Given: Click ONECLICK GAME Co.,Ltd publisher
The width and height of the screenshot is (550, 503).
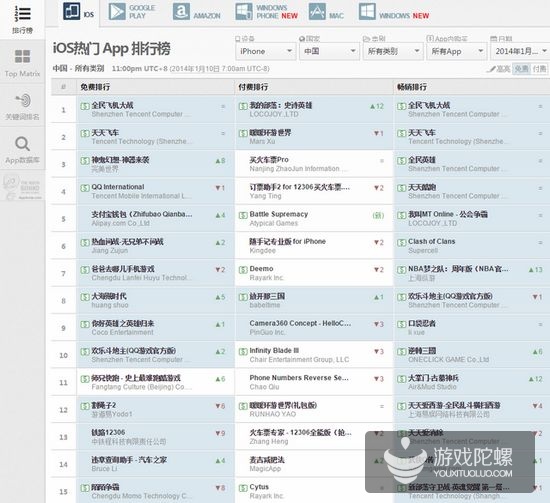Looking at the screenshot, I should pyautogui.click(x=448, y=360).
